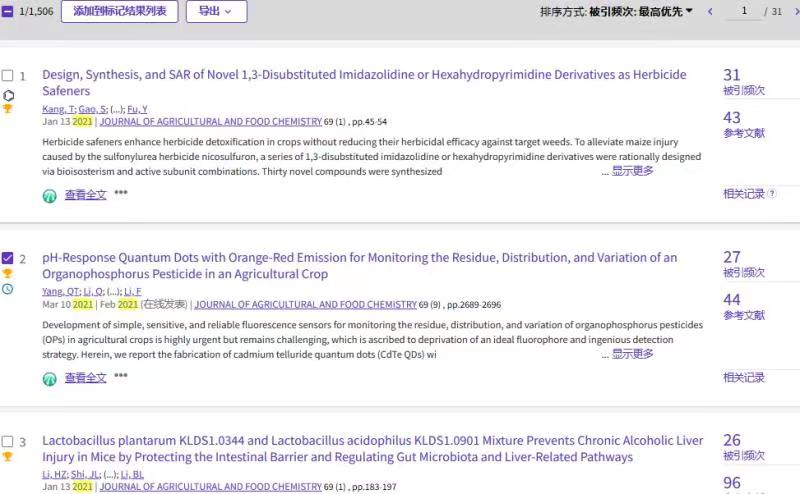Click the clock icon beside result 2
The height and width of the screenshot is (494, 800).
click(8, 289)
